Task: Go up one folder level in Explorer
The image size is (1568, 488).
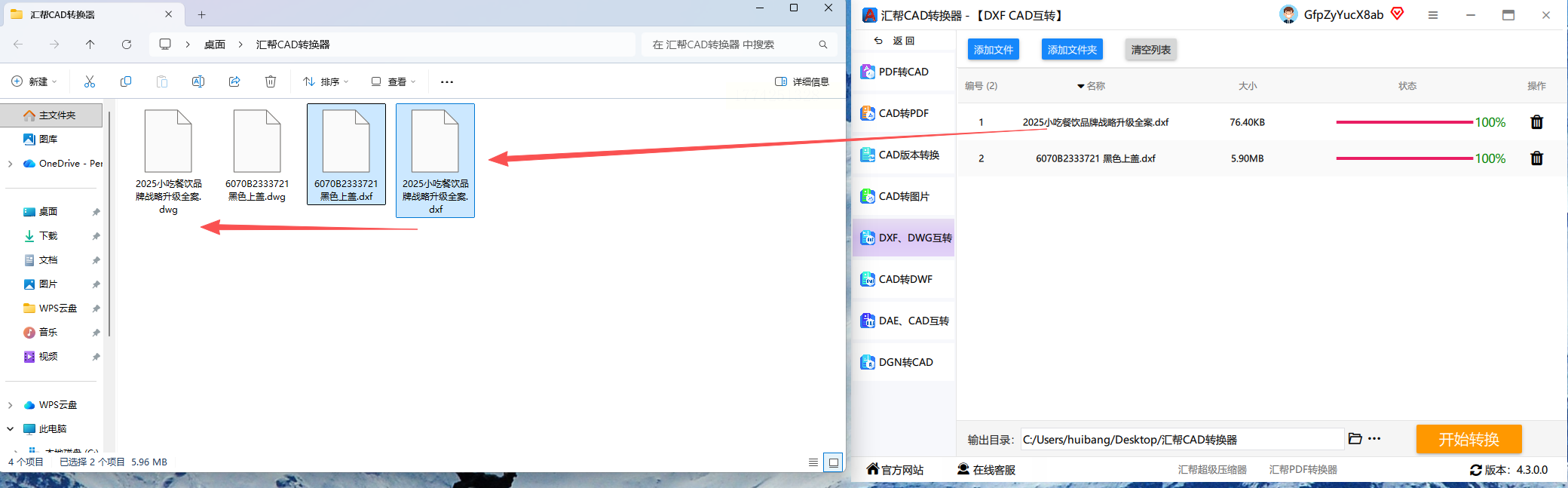Action: (90, 45)
